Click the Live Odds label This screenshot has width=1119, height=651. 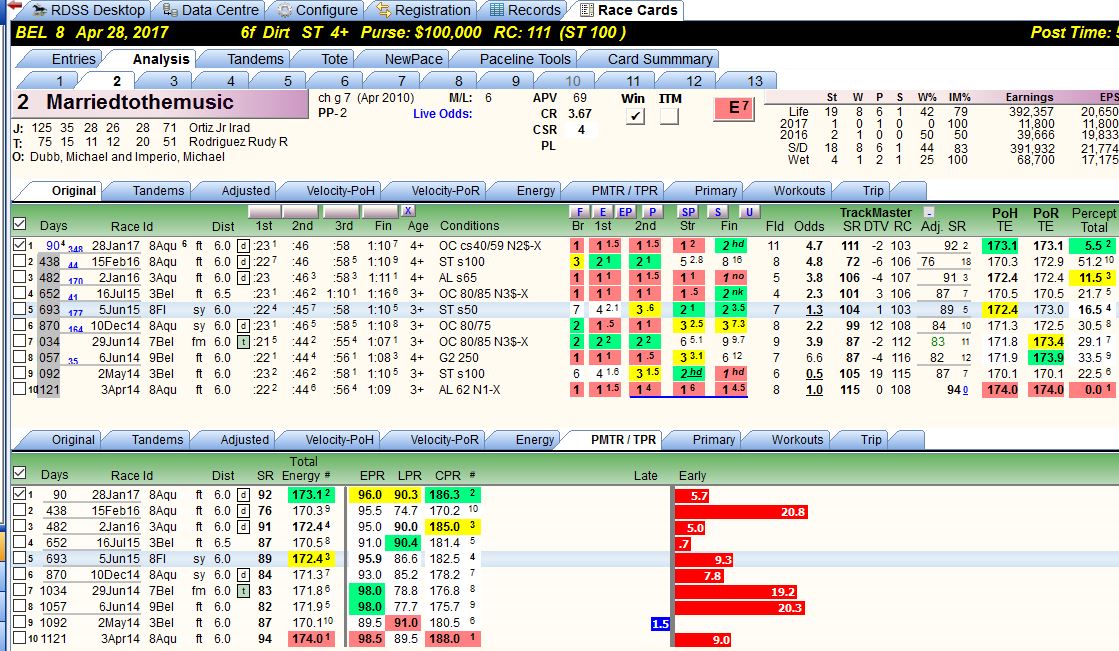(x=442, y=113)
